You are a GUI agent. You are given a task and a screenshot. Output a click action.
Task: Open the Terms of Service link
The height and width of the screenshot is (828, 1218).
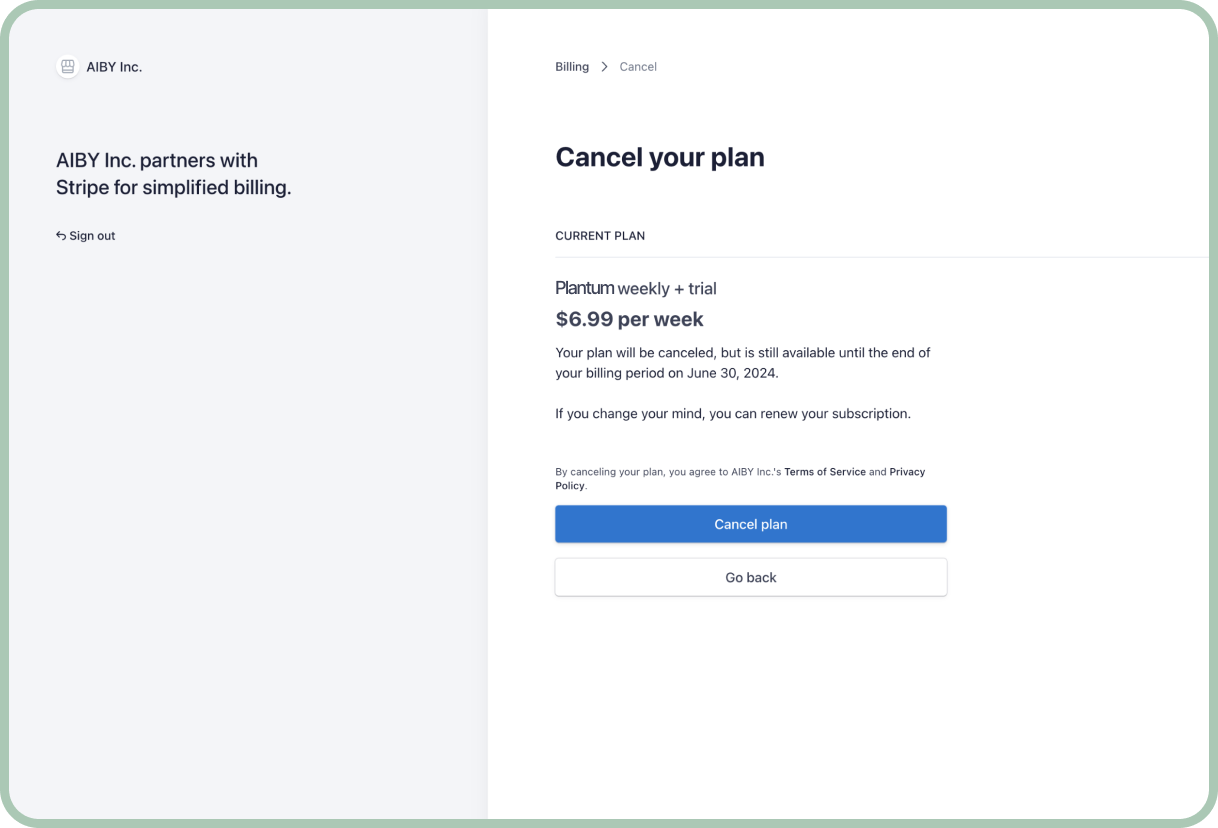point(824,472)
